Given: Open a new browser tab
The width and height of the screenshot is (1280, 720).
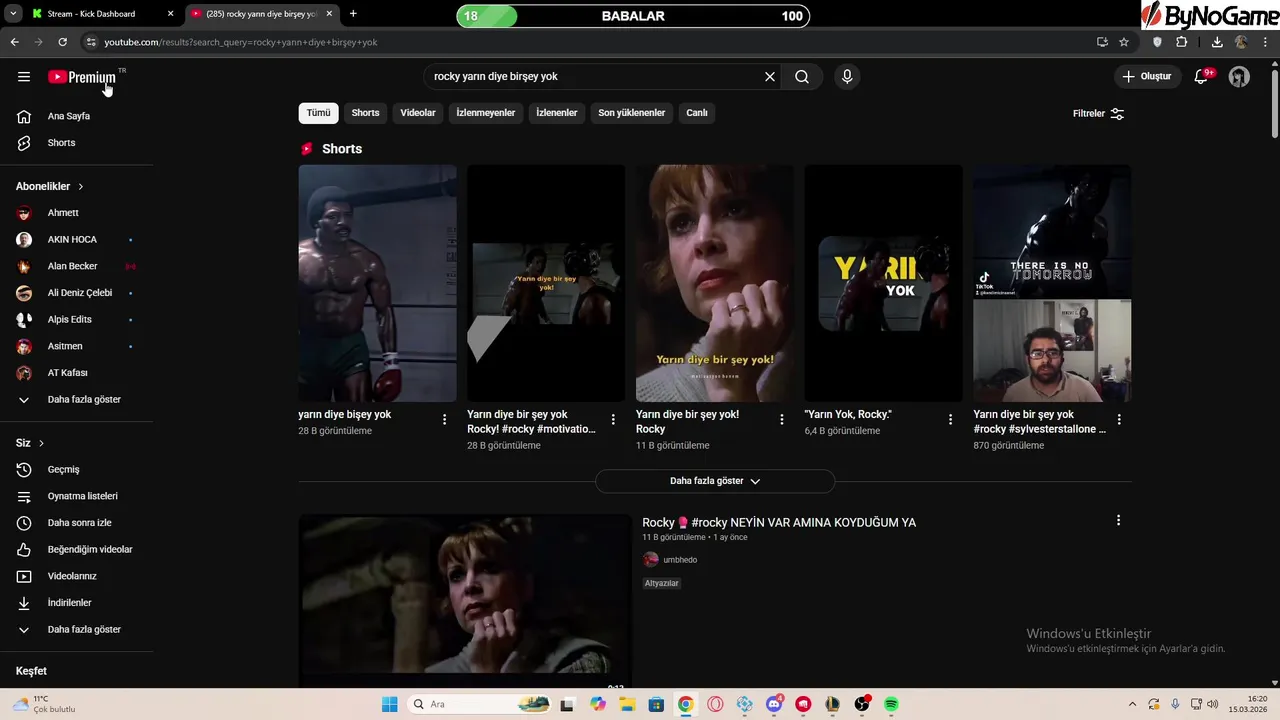Looking at the screenshot, I should [x=353, y=14].
